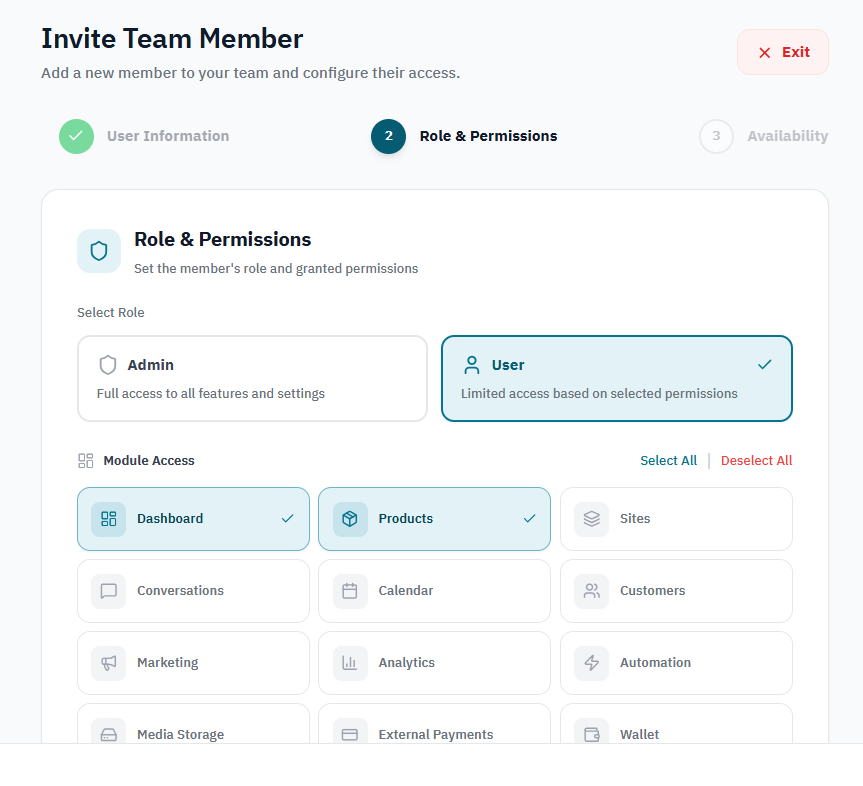Image resolution: width=863 pixels, height=786 pixels.
Task: Click the step 3 circle for Availability
Action: point(715,136)
